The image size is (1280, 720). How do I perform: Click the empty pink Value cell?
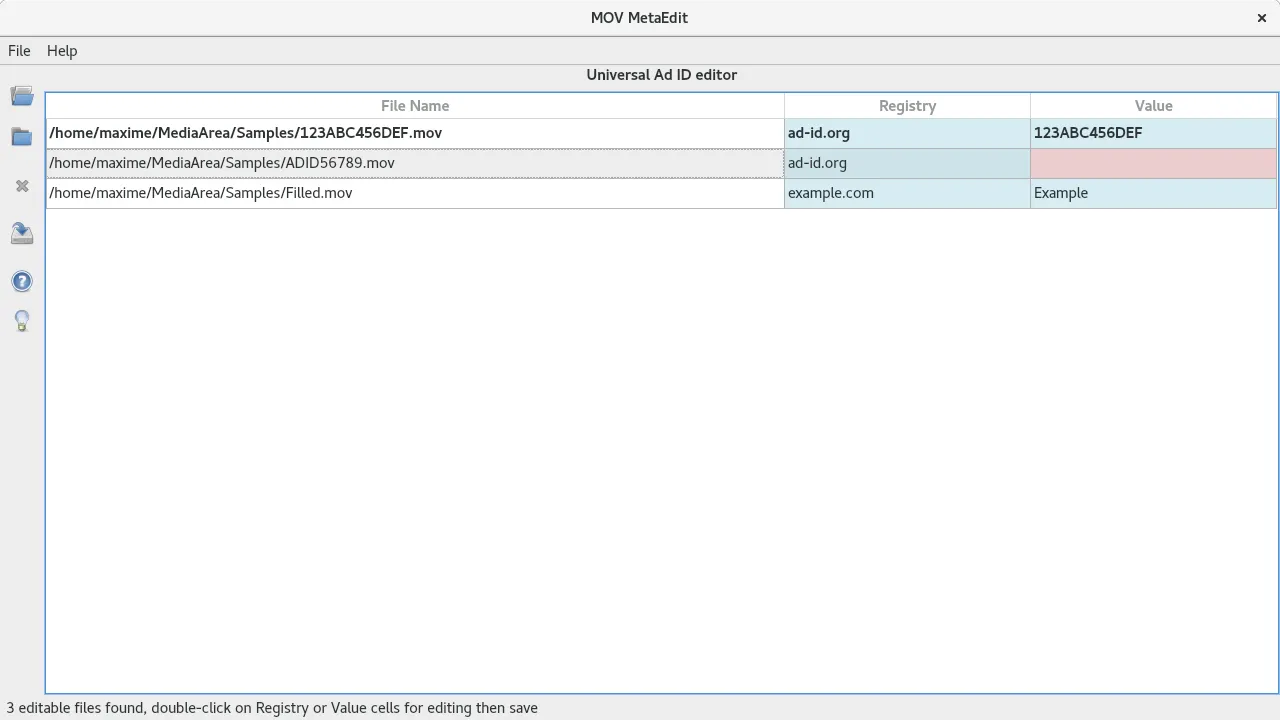[x=1153, y=163]
